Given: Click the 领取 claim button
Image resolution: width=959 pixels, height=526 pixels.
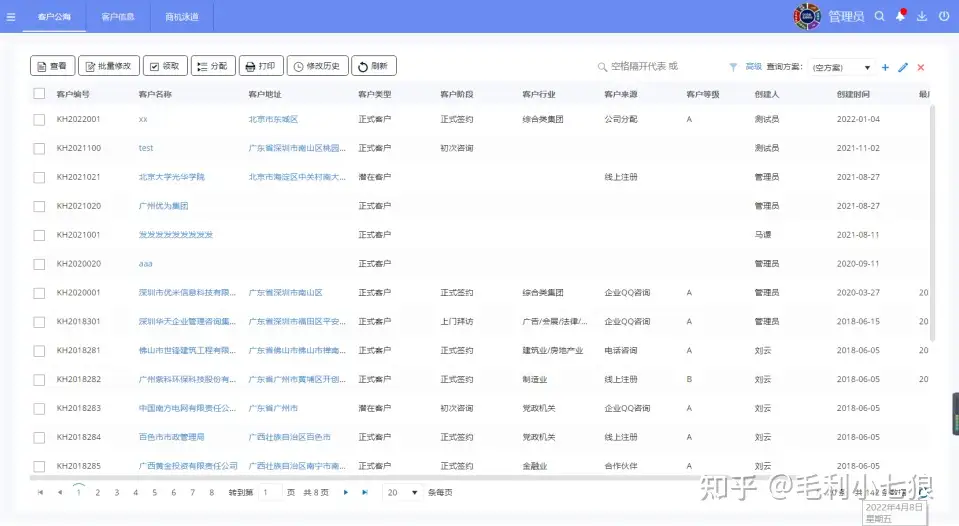Looking at the screenshot, I should click(x=165, y=66).
